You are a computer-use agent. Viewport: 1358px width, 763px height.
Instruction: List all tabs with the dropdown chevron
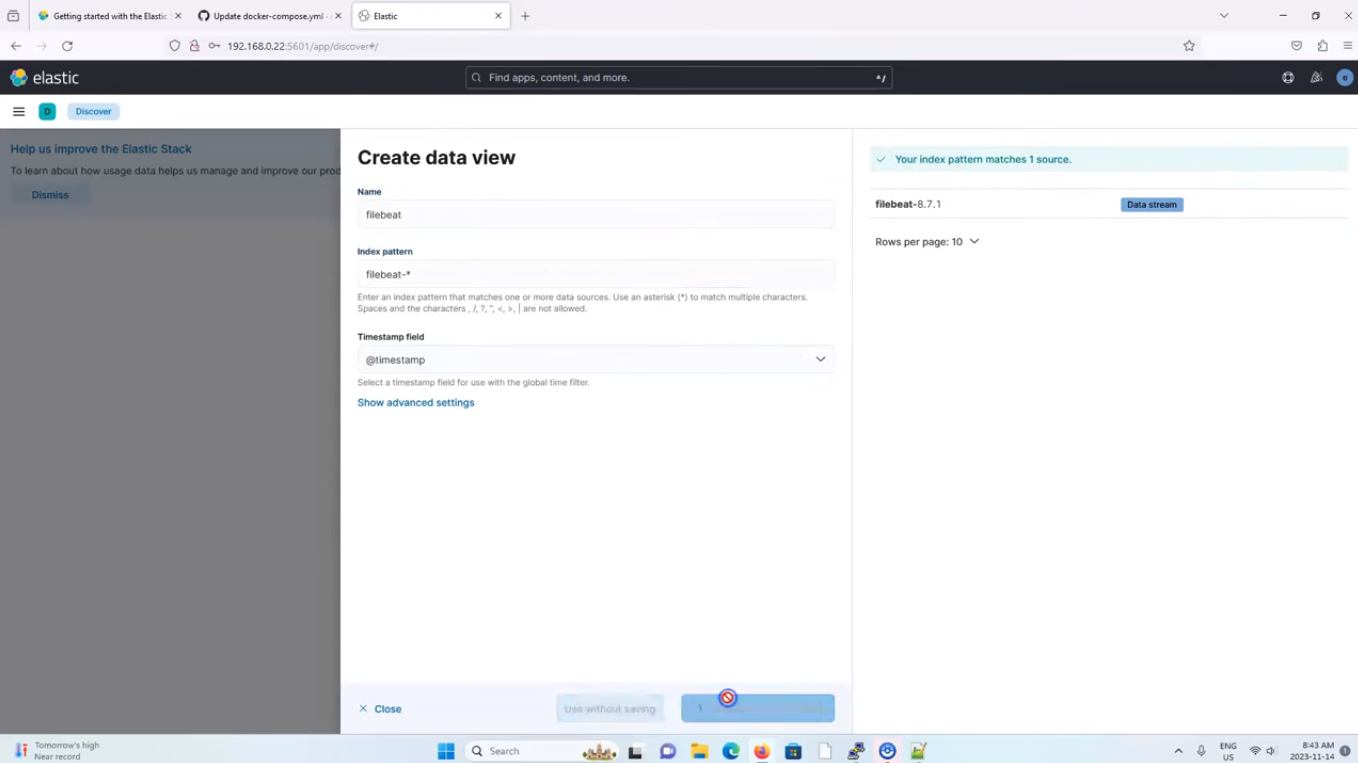[x=1223, y=16]
